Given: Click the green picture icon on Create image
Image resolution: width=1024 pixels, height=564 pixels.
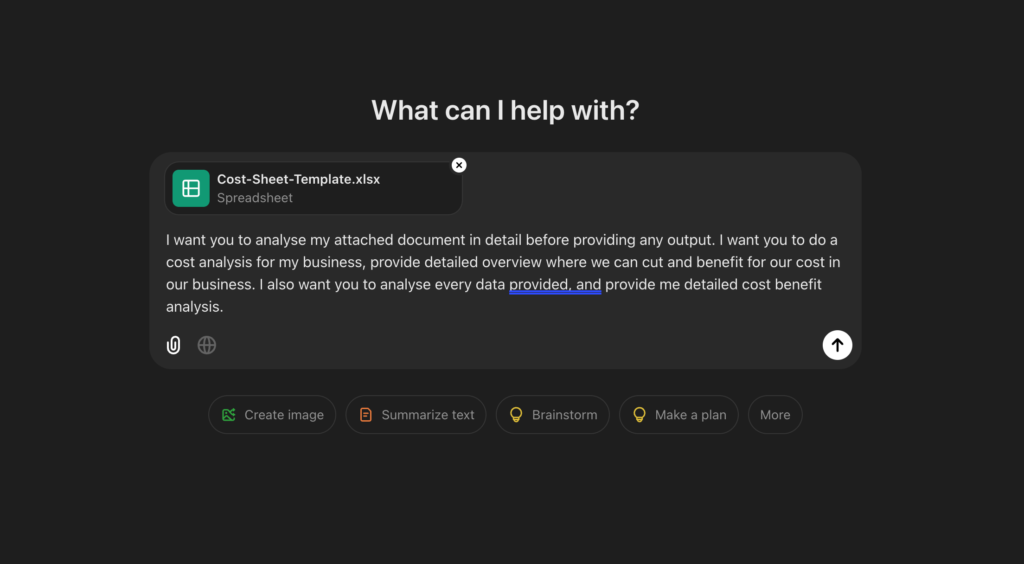Looking at the screenshot, I should [x=229, y=415].
